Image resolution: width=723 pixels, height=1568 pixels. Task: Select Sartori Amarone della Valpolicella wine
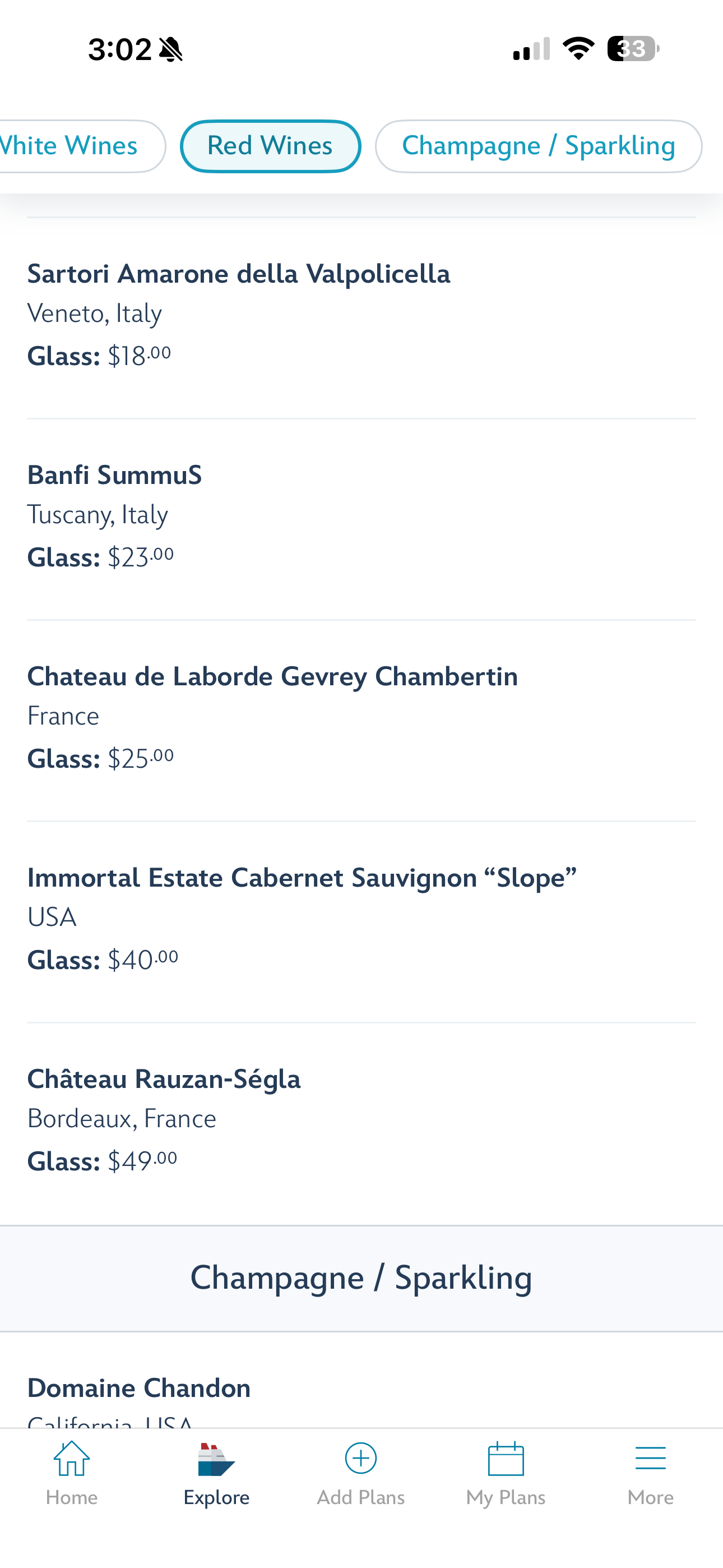(239, 274)
